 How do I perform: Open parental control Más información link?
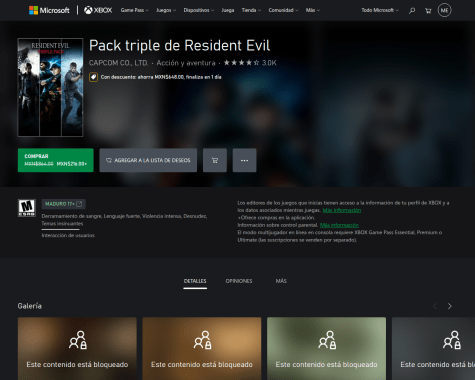point(339,225)
